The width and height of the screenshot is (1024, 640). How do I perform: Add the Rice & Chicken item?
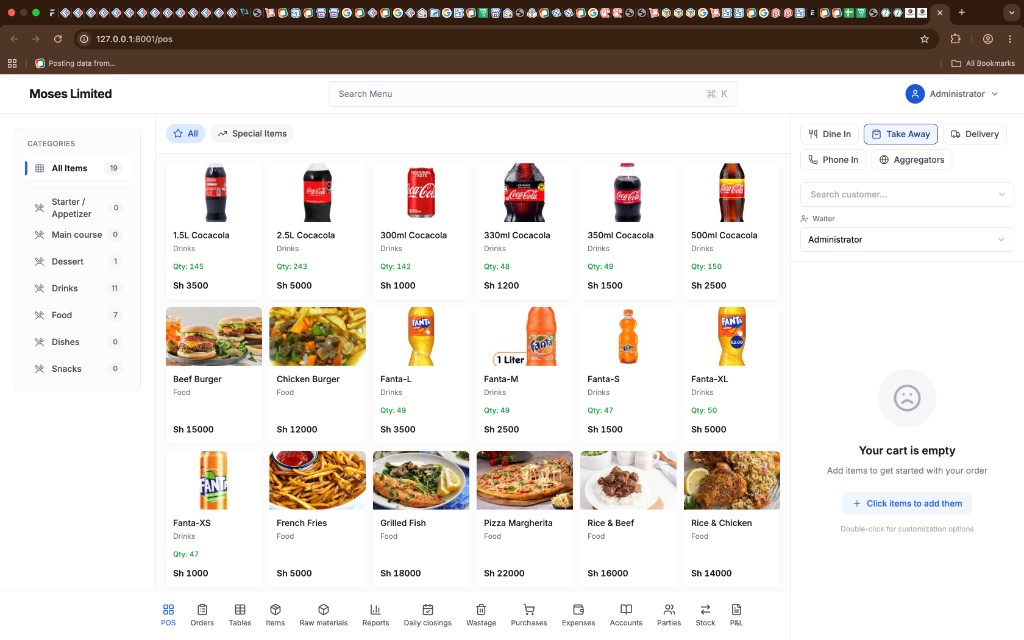pyautogui.click(x=731, y=519)
